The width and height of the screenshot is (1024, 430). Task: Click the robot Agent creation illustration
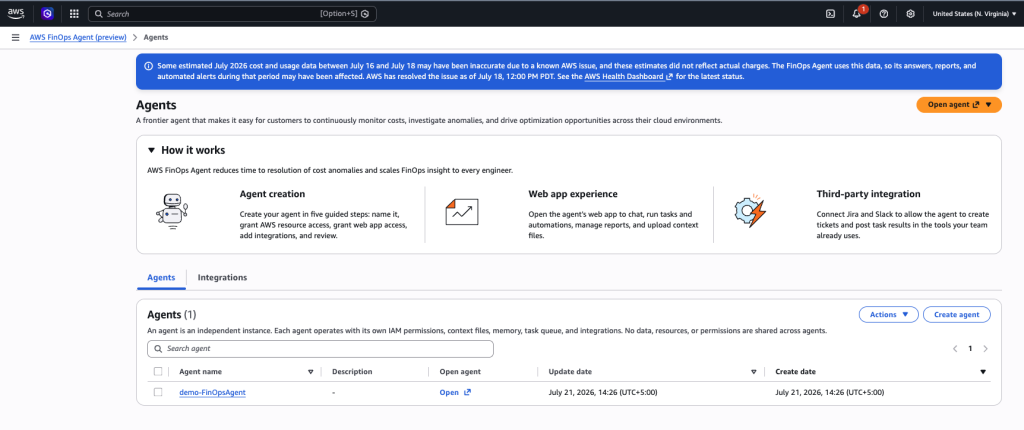coord(172,210)
